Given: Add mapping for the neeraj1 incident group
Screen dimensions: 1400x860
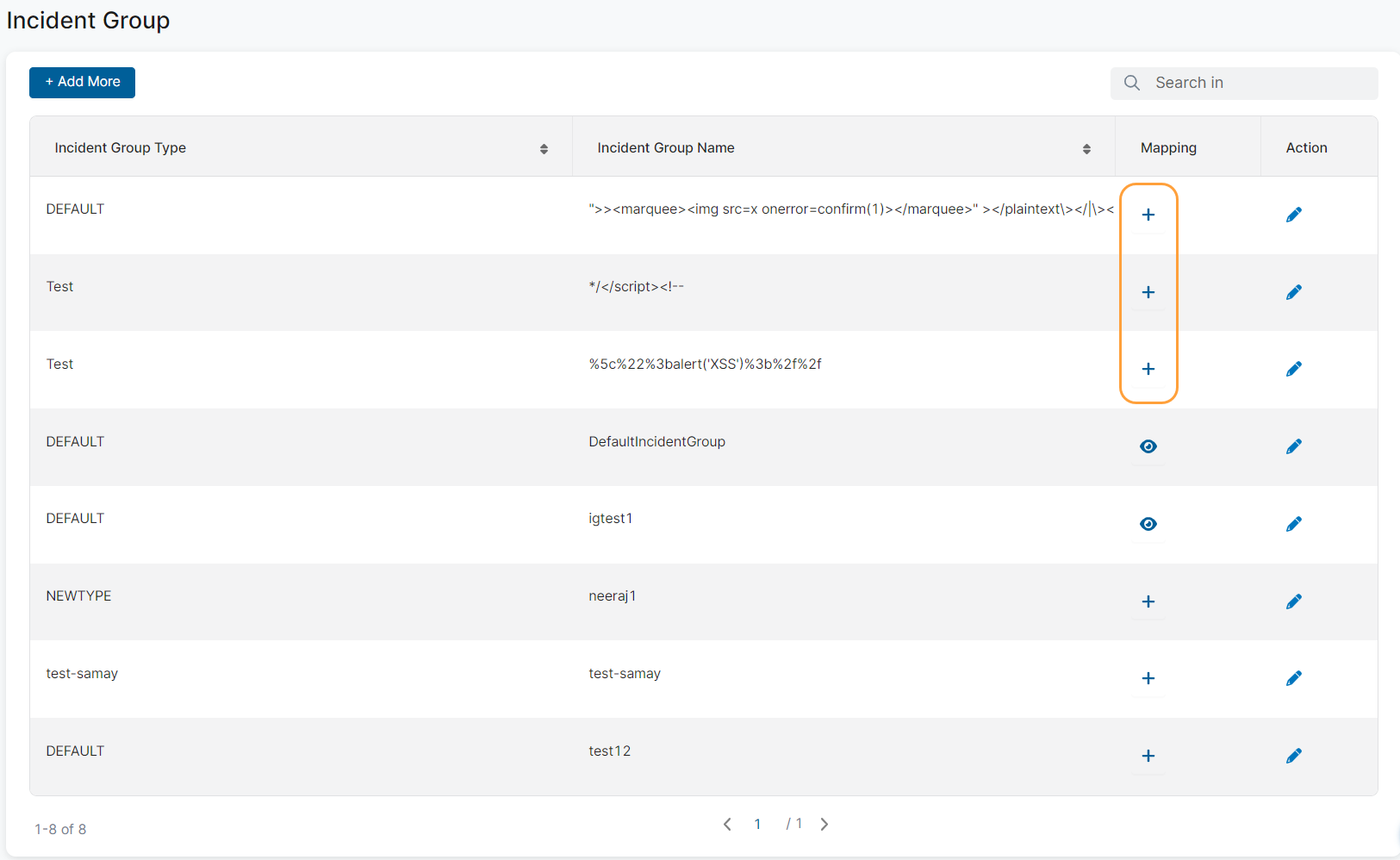Looking at the screenshot, I should 1148,601.
